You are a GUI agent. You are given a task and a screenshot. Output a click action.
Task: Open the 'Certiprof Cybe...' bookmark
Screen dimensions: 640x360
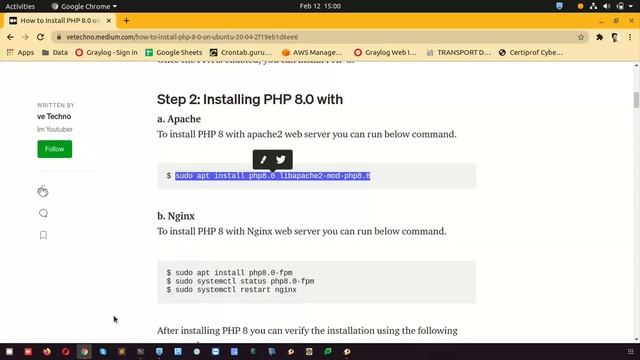[531, 52]
